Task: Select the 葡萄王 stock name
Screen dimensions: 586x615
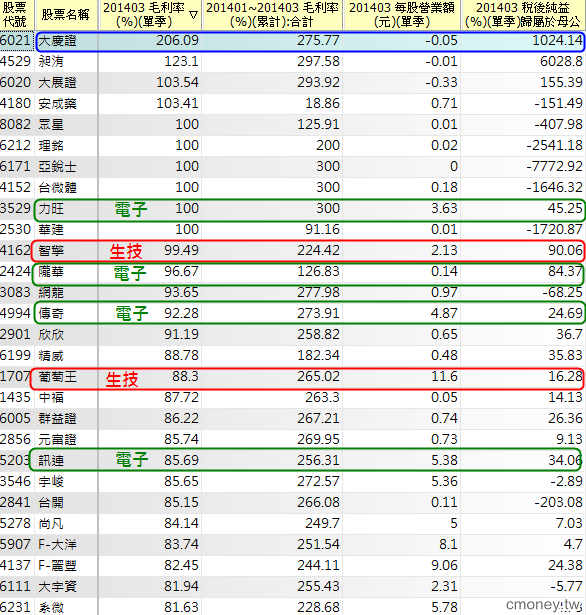Action: coord(57,377)
